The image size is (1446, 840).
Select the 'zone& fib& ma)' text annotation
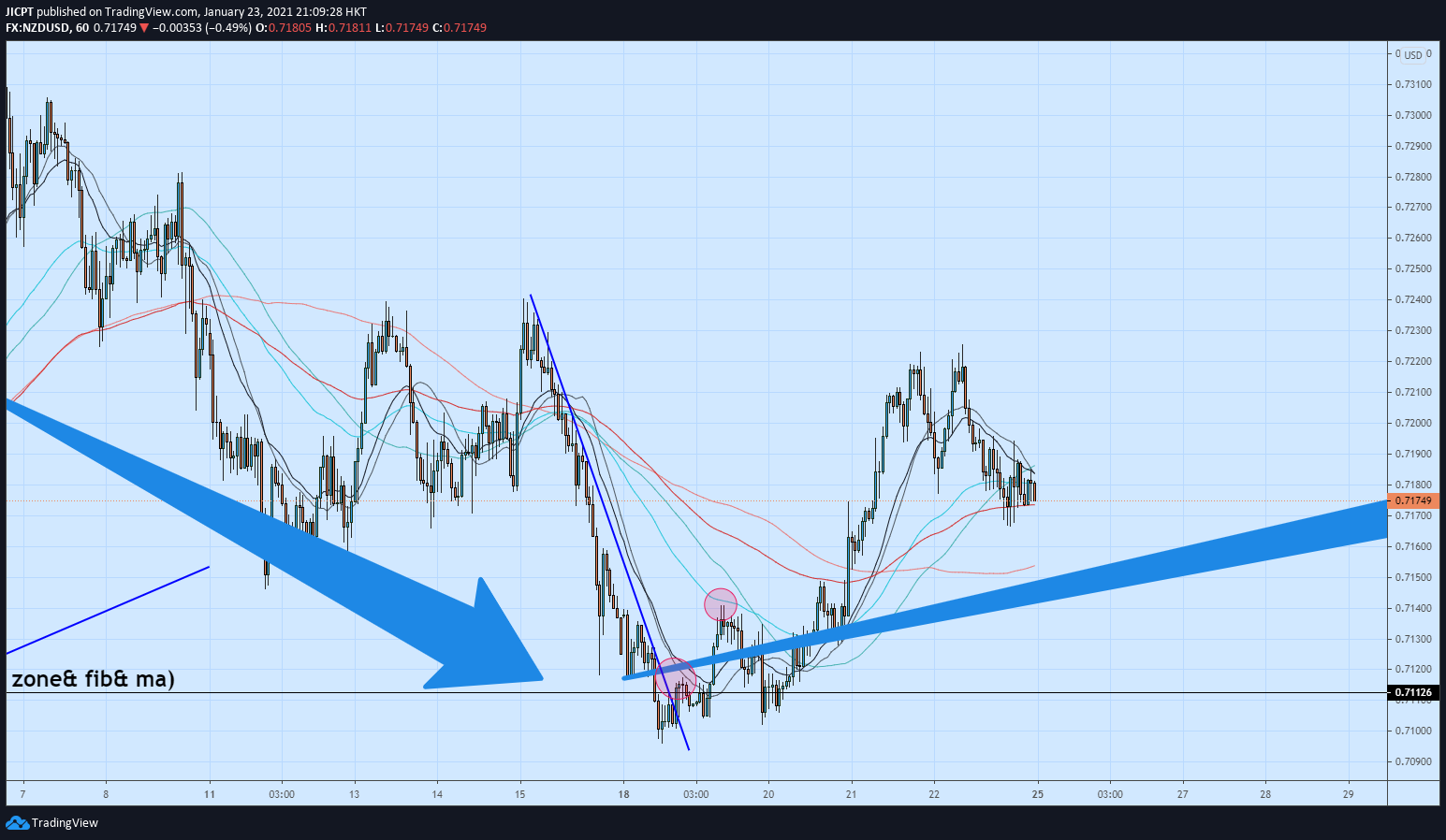click(93, 678)
